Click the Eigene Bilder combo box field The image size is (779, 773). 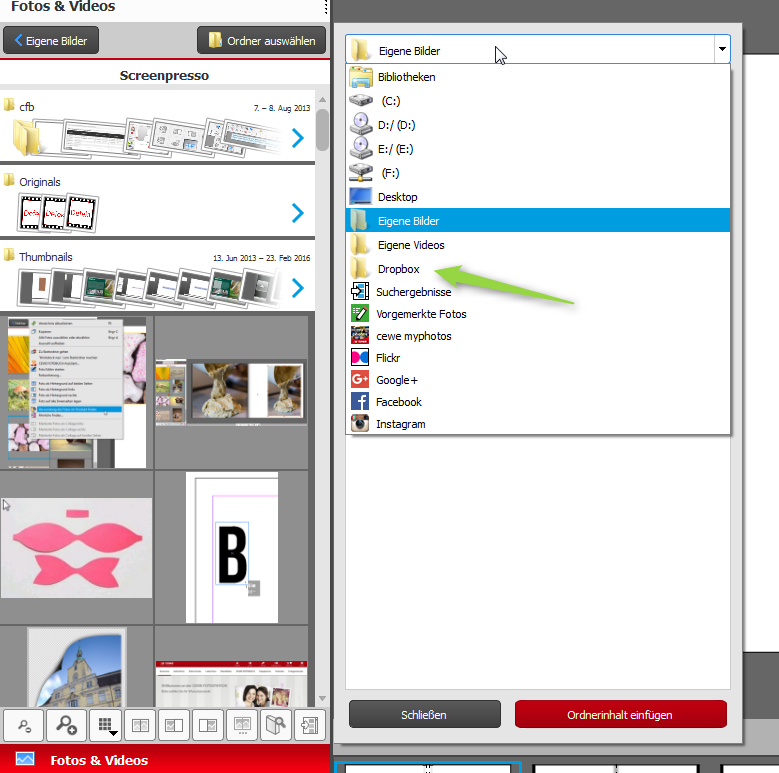tap(530, 49)
